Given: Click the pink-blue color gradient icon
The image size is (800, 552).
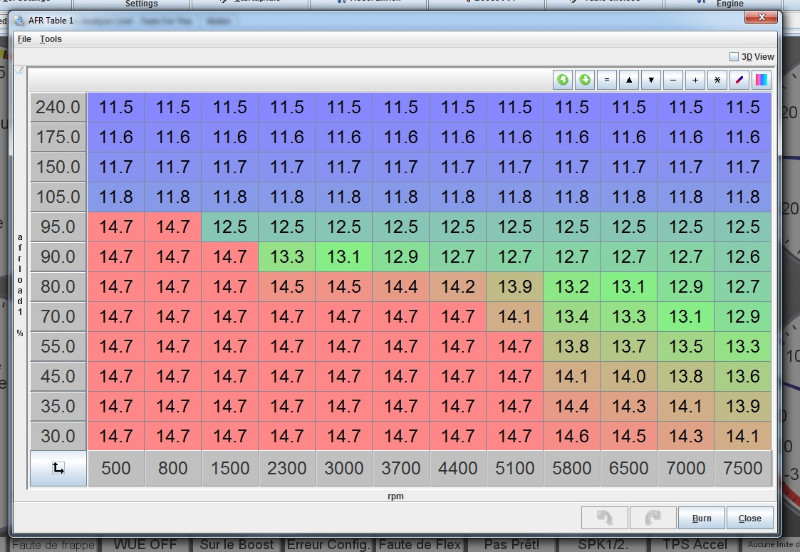Looking at the screenshot, I should [x=761, y=80].
